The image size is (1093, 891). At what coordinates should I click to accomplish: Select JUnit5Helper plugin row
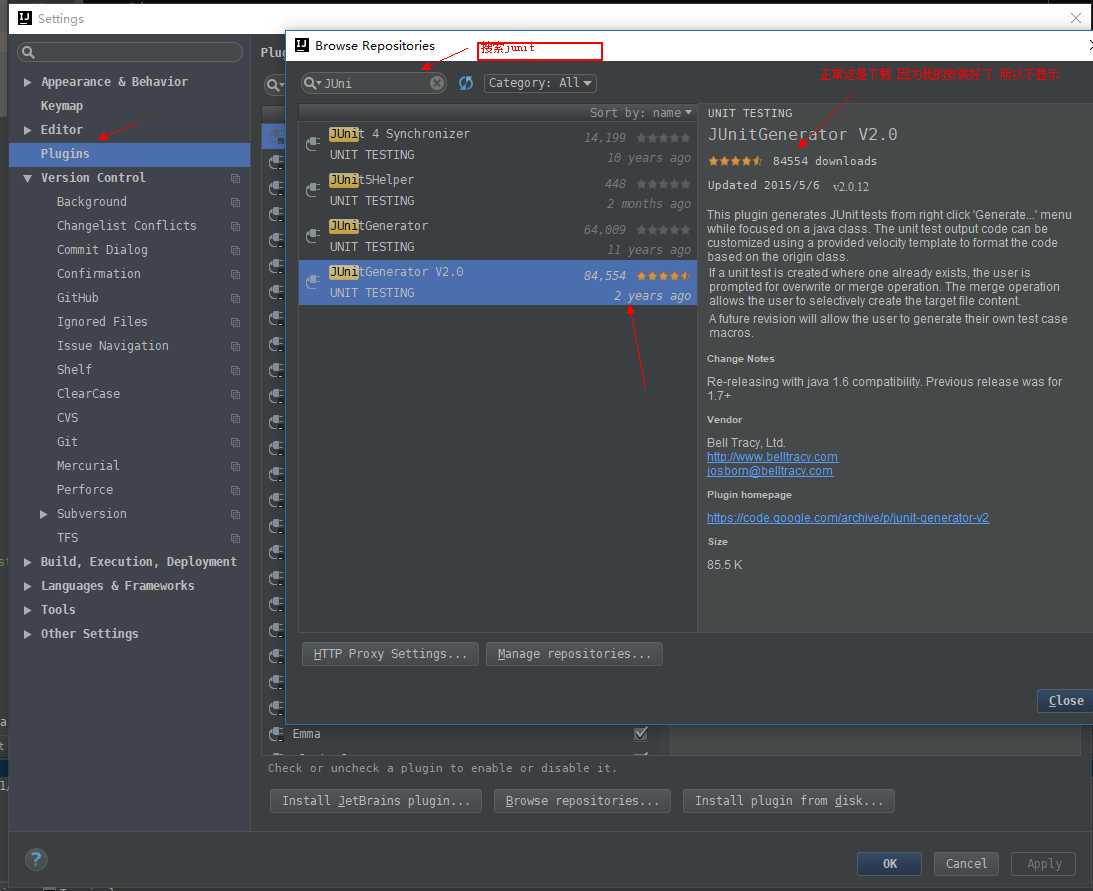point(498,190)
